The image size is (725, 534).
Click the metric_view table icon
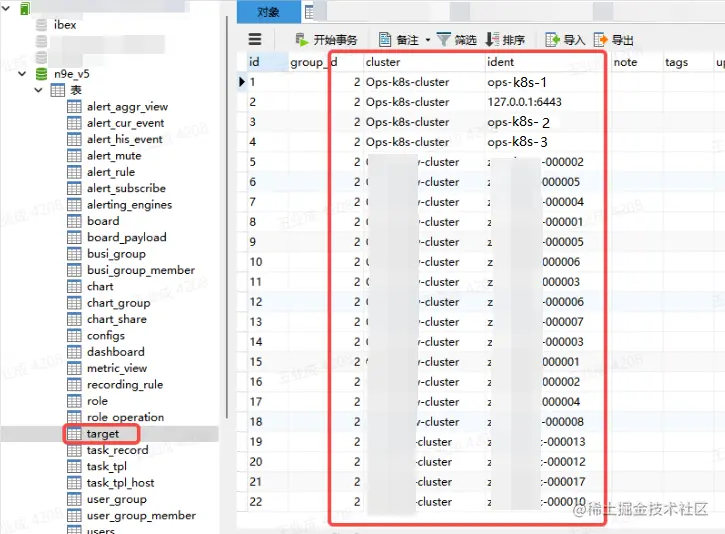click(x=74, y=368)
